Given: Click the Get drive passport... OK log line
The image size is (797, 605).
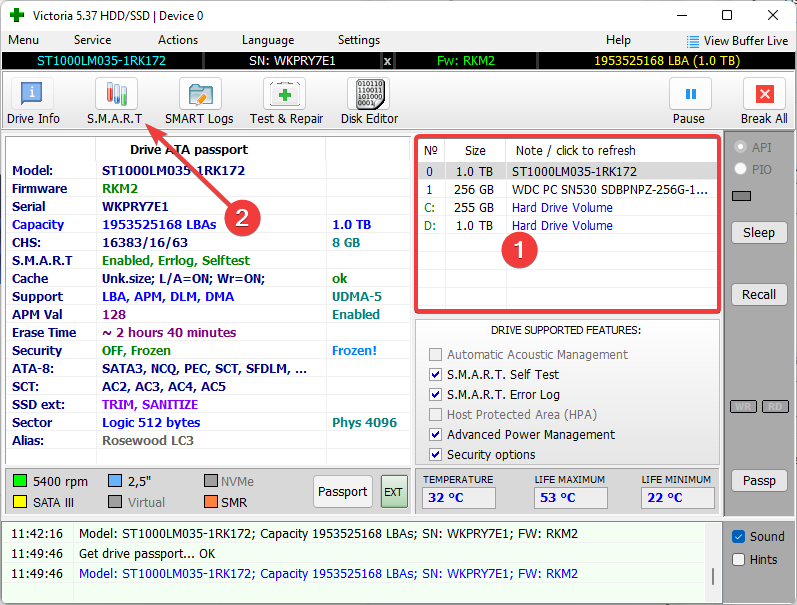Looking at the screenshot, I should click(146, 554).
